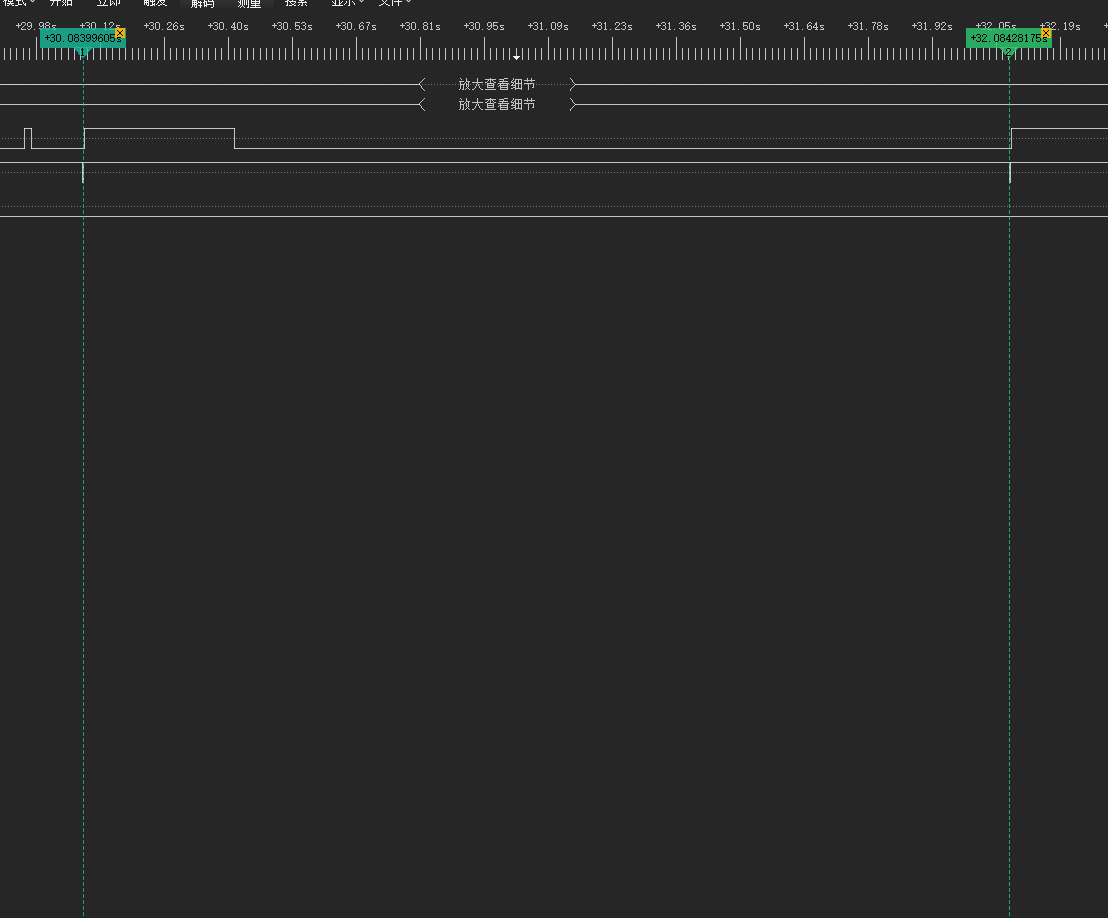Click the +30.95s ruler label
Image resolution: width=1108 pixels, height=918 pixels.
[x=484, y=26]
